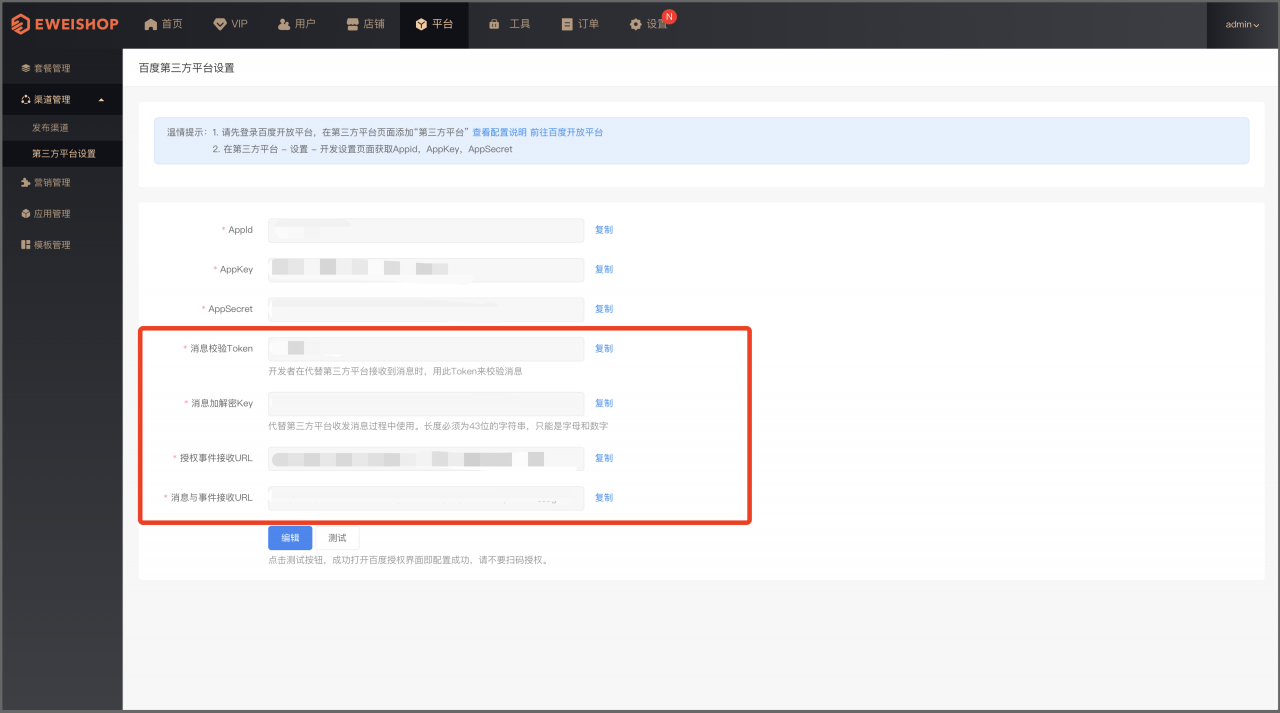Click the 前往百度开放平台 link
The height and width of the screenshot is (713, 1280).
coord(566,132)
